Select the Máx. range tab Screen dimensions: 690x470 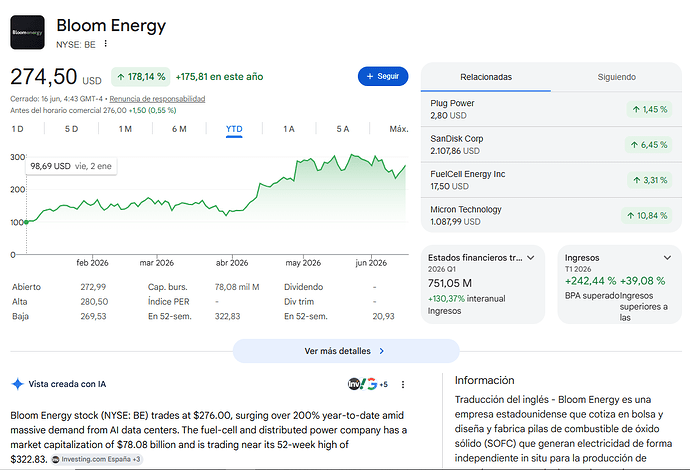[x=399, y=129]
